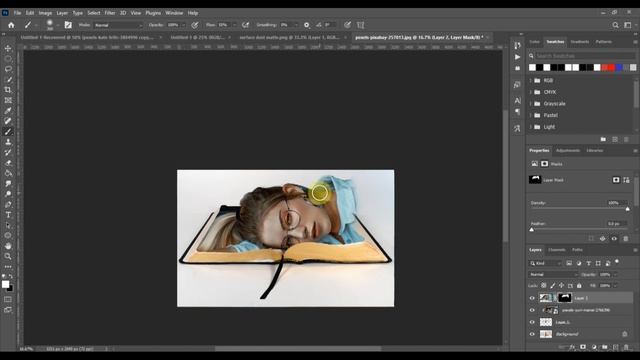This screenshot has height=360, width=640.
Task: Add layer mask at Layers panel bottom
Action: [x=583, y=347]
